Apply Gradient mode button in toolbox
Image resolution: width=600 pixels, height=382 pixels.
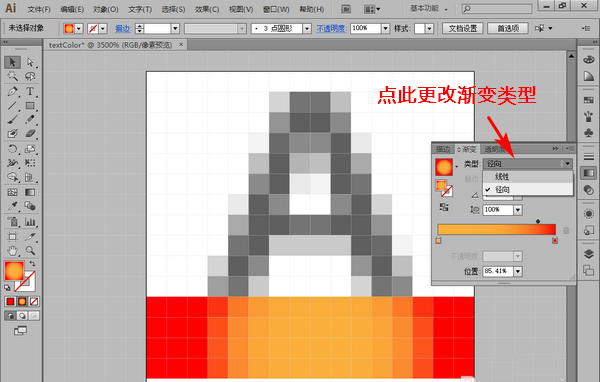22,302
